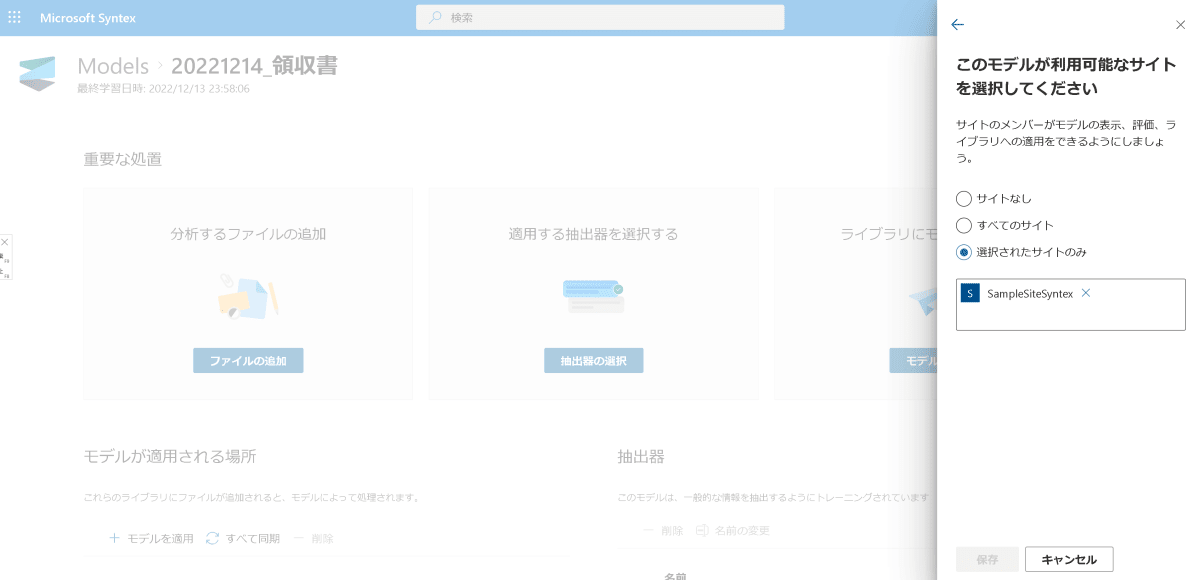
Task: Select 選択されたサイトのみ radio option
Action: click(964, 252)
